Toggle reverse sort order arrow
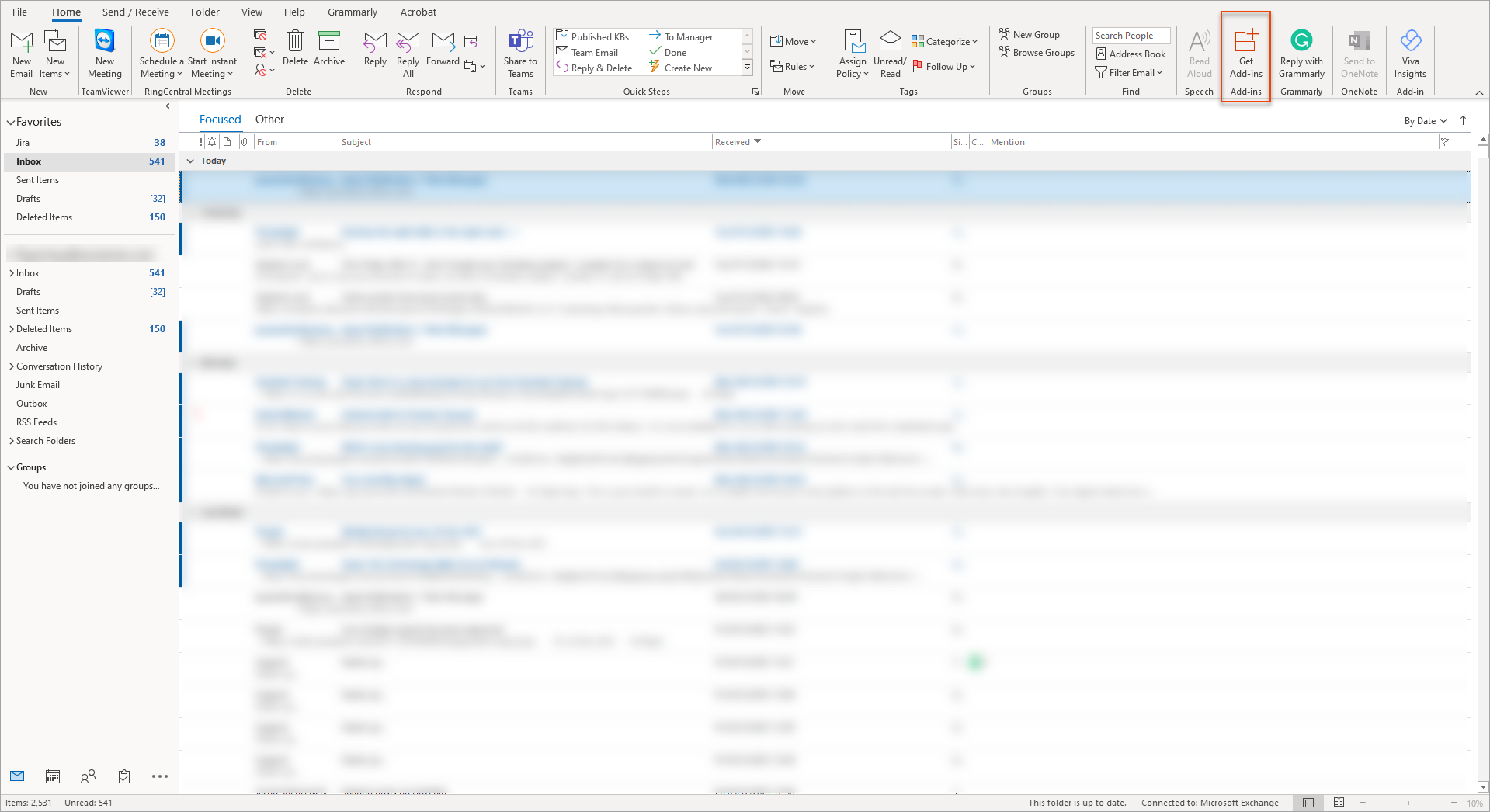This screenshot has height=812, width=1490. [1464, 120]
